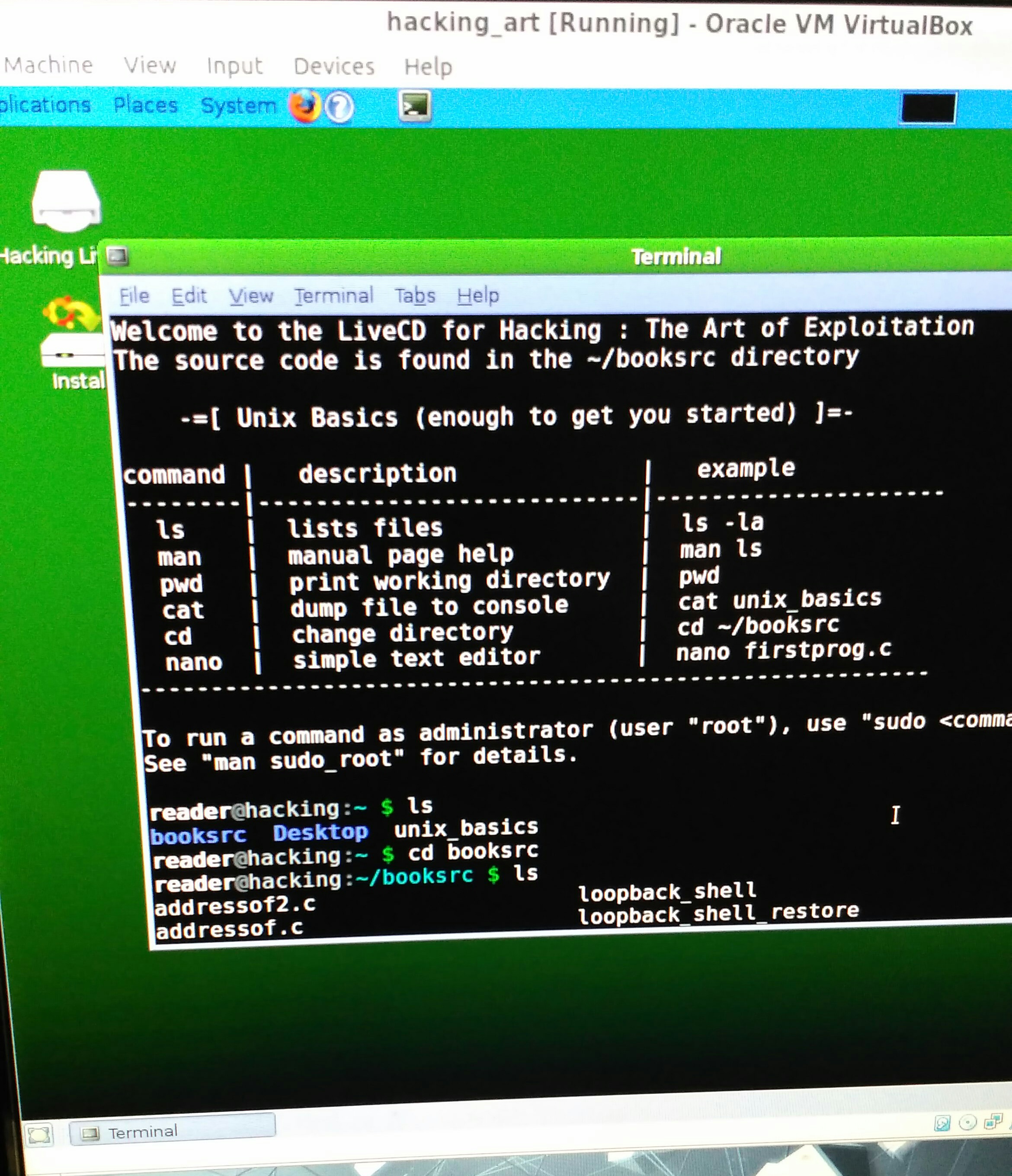The image size is (1012, 1176).
Task: Click the 'cat unix_basics' example text
Action: (x=780, y=600)
